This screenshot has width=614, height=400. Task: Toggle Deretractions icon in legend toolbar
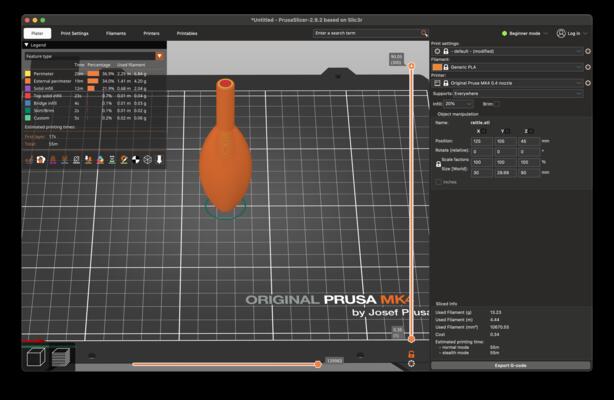[65, 159]
